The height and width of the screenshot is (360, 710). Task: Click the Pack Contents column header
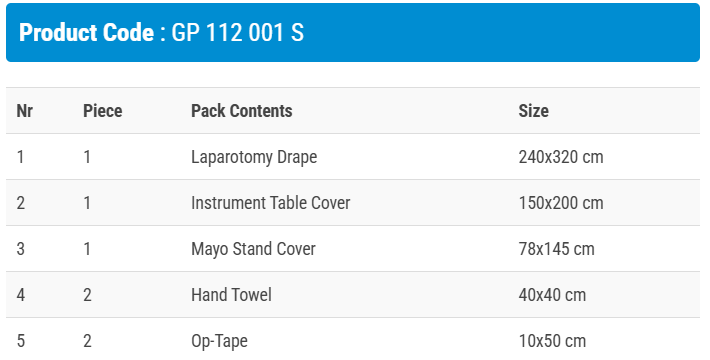pyautogui.click(x=242, y=111)
